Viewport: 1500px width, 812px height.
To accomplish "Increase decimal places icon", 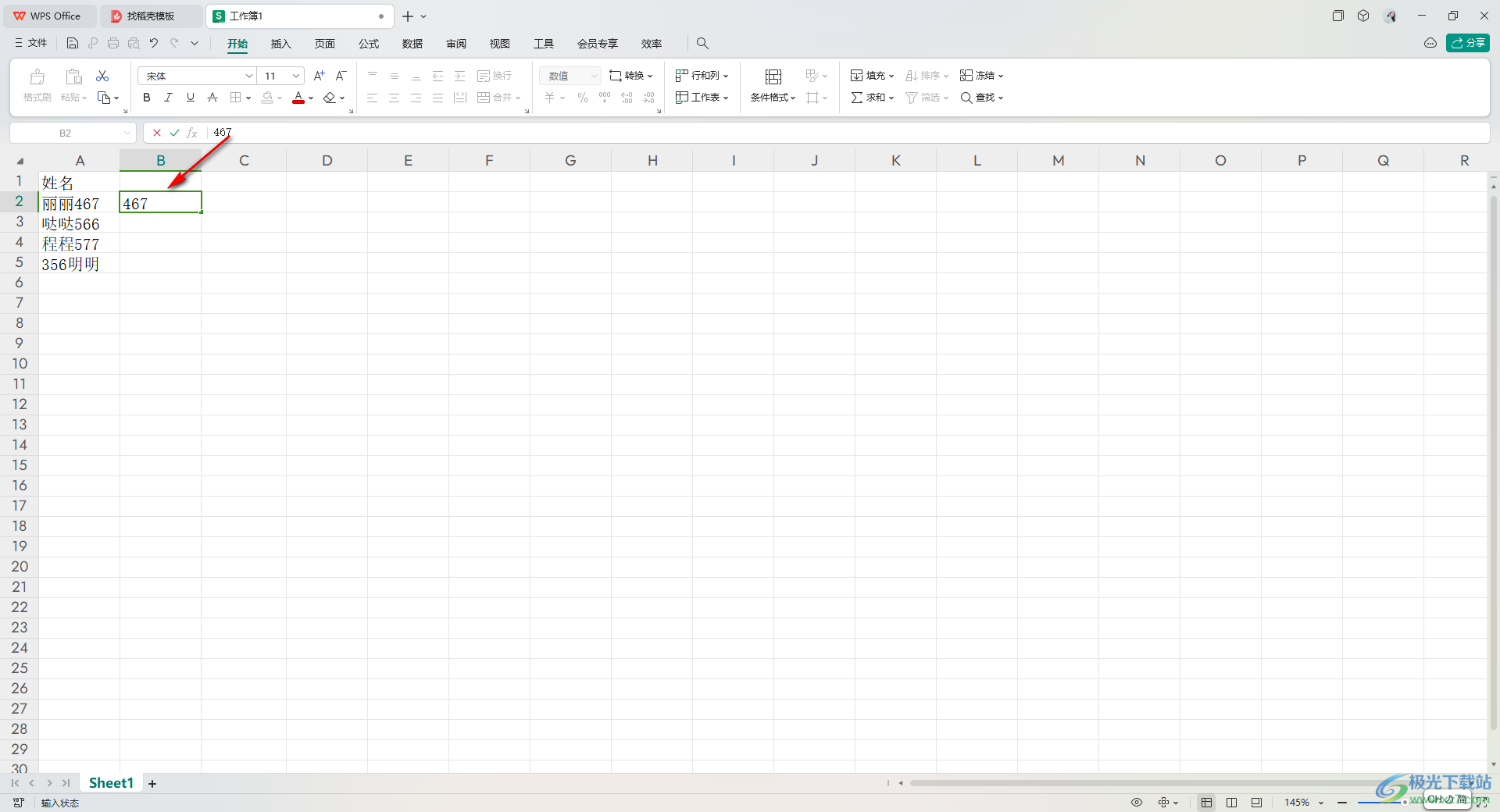I will pos(627,98).
